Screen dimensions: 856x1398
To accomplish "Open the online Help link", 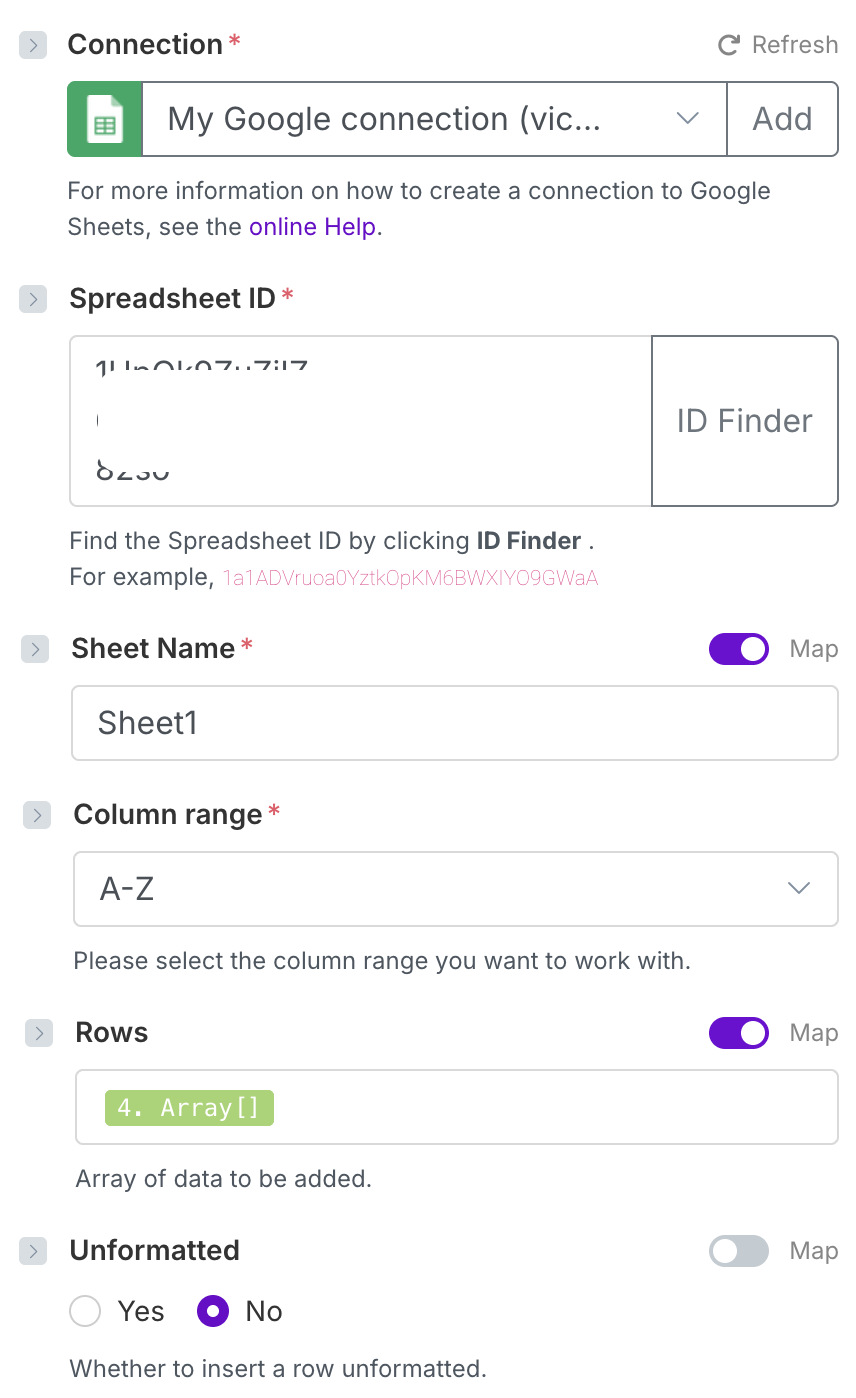I will 312,227.
